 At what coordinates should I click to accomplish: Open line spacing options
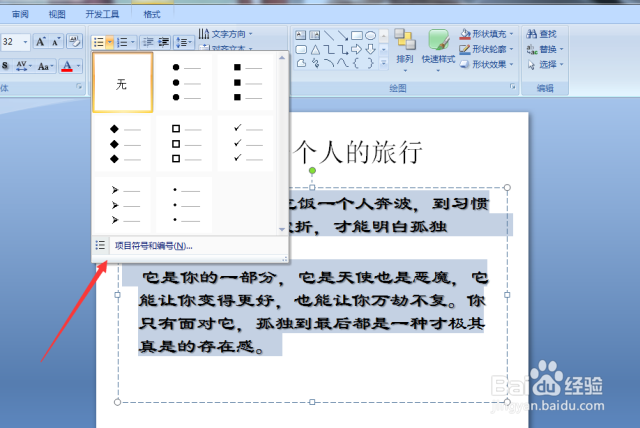click(x=183, y=42)
